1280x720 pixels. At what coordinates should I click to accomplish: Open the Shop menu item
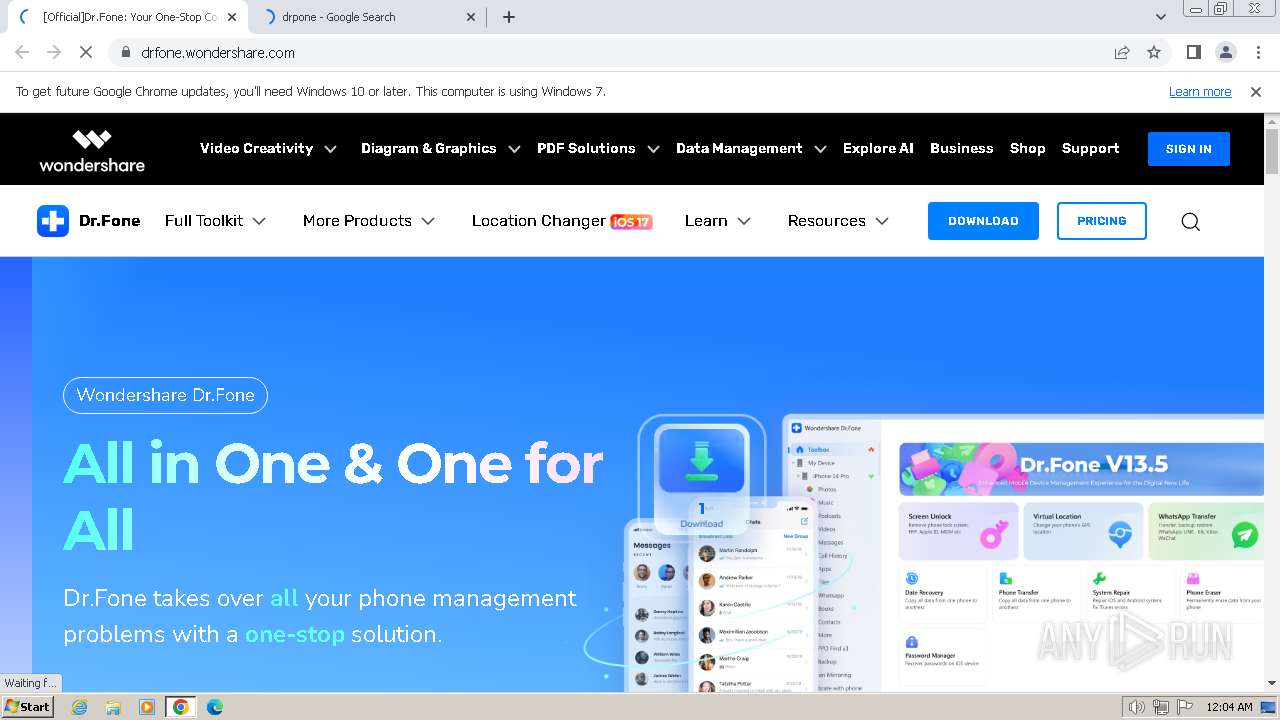(1027, 148)
